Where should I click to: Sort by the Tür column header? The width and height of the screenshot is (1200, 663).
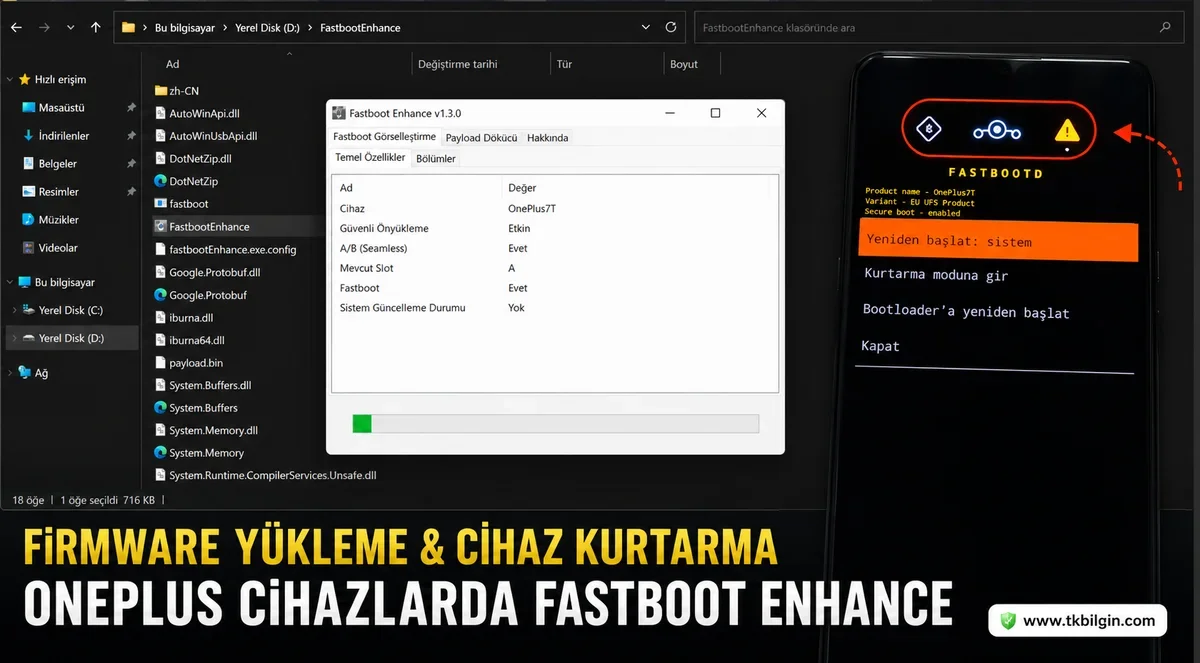(565, 64)
